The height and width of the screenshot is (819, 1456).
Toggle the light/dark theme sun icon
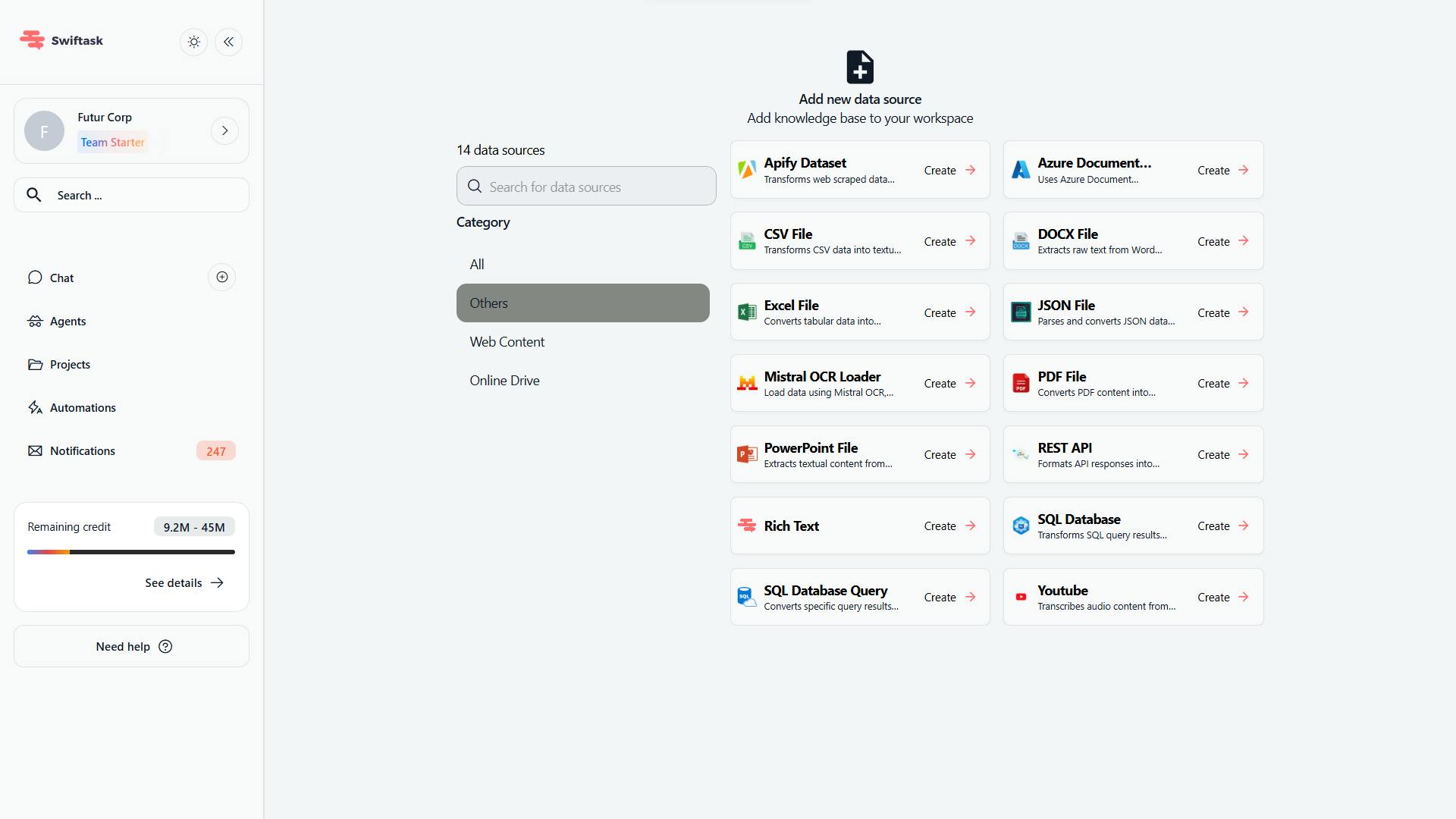pos(194,42)
